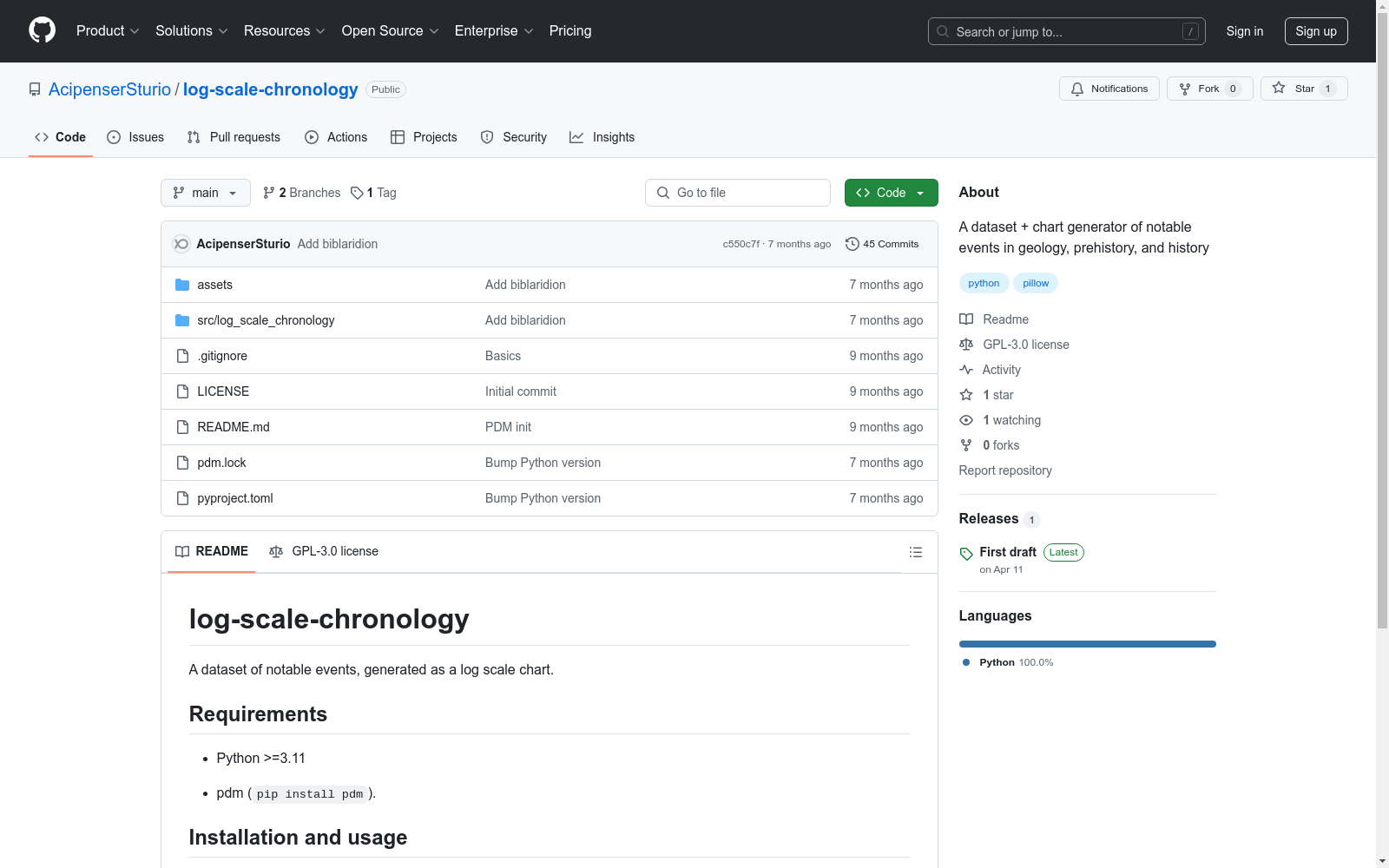Star the repository
Viewport: 1389px width, 868px height.
coord(1304,89)
